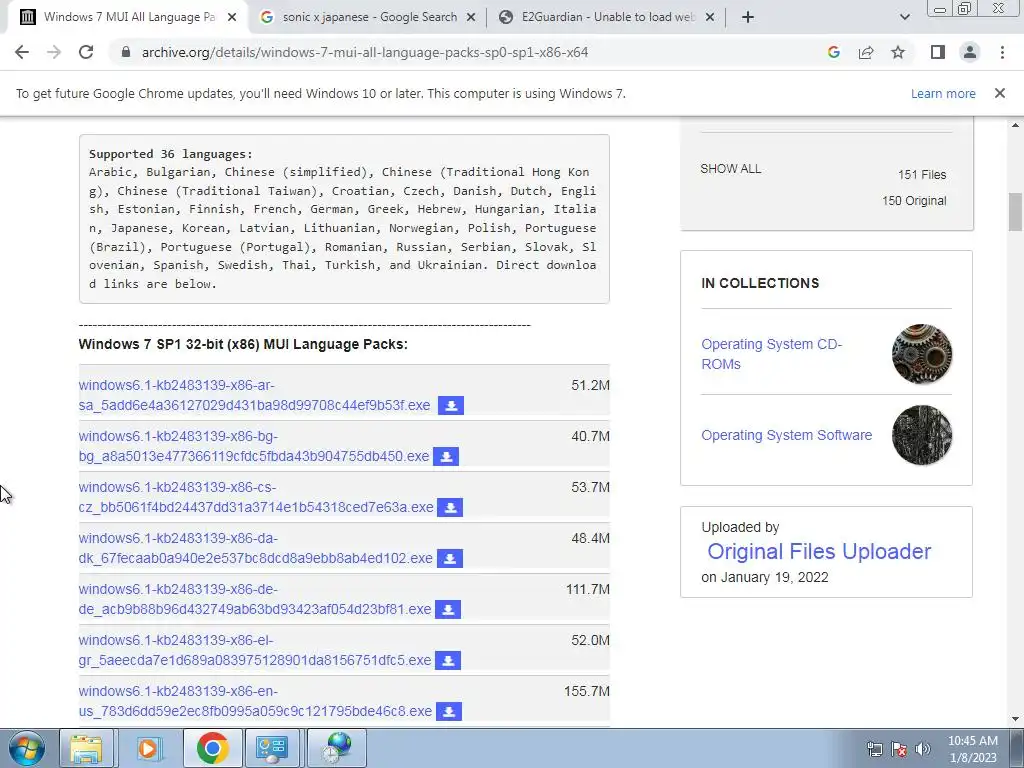1024x768 pixels.
Task: Close the E2Guardian tab
Action: 710,18
